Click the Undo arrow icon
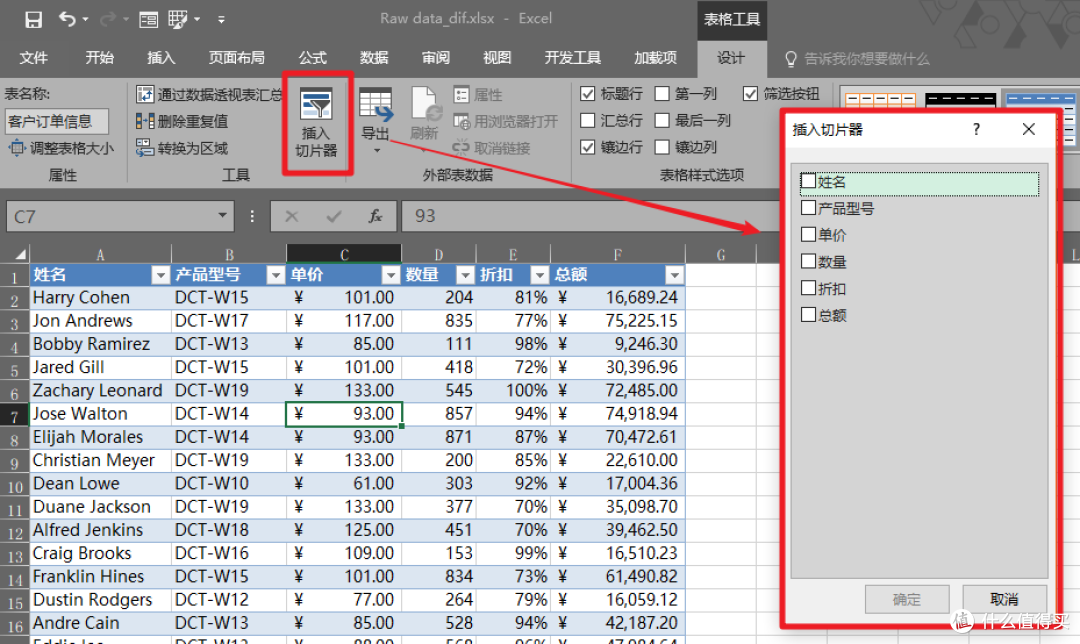 (x=67, y=19)
